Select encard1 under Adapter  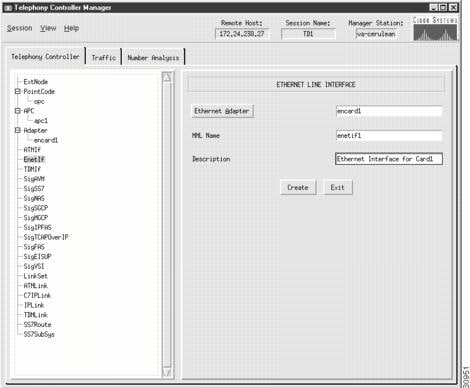(x=46, y=140)
